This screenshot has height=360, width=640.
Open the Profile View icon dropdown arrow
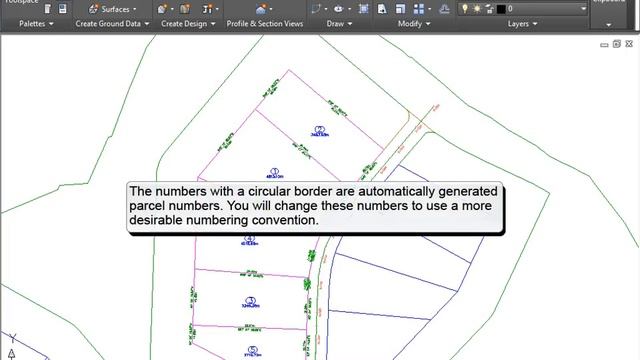pos(271,9)
